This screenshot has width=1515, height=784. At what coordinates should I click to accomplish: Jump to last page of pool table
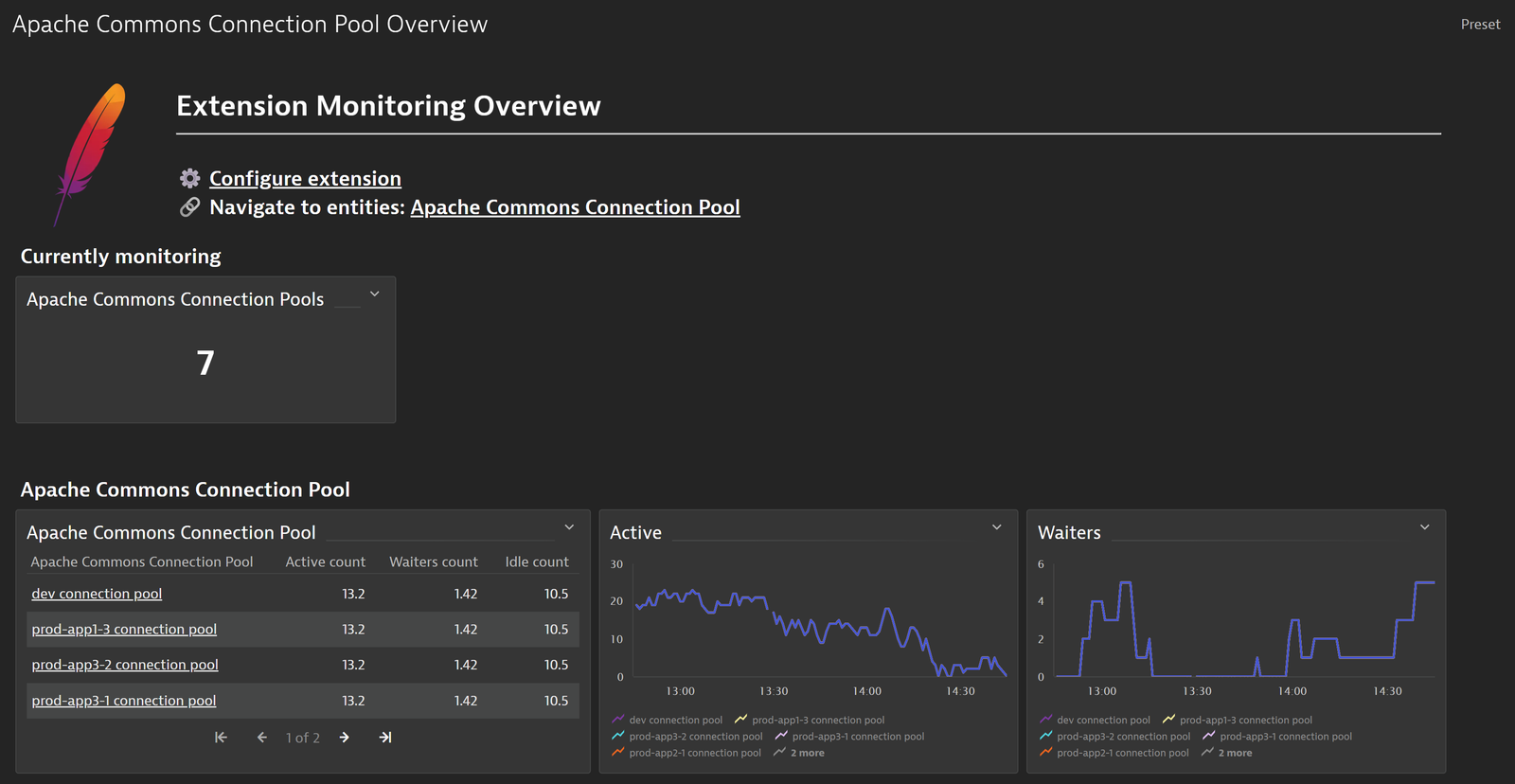click(x=385, y=738)
